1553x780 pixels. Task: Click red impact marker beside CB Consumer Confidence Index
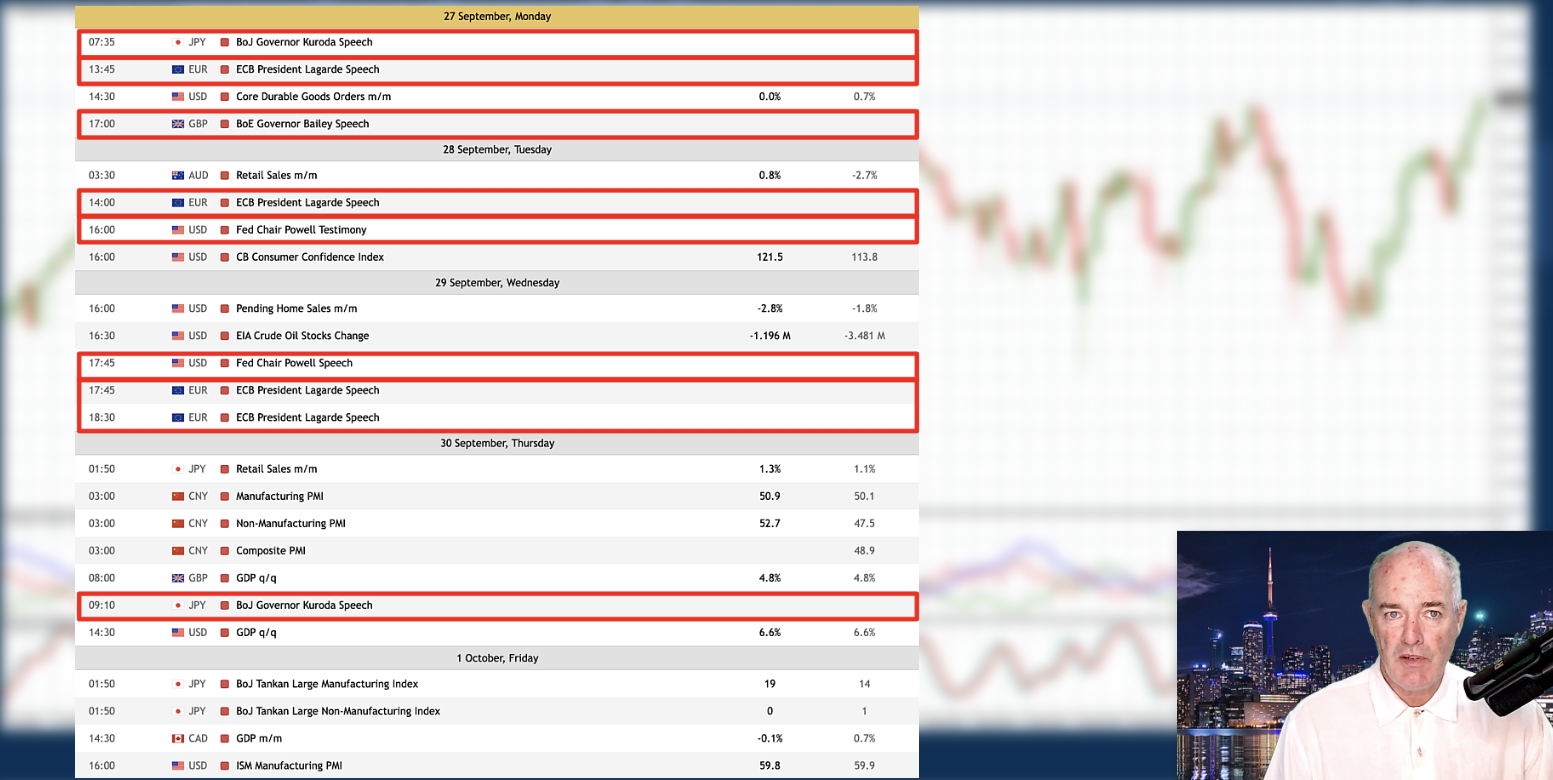pyautogui.click(x=225, y=257)
